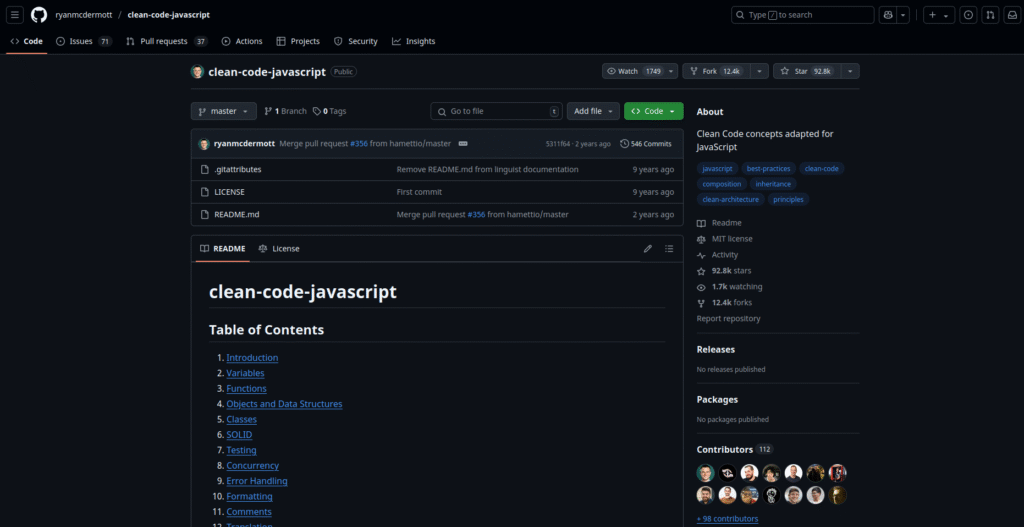Click the Fork button
This screenshot has width=1024, height=527.
click(716, 71)
